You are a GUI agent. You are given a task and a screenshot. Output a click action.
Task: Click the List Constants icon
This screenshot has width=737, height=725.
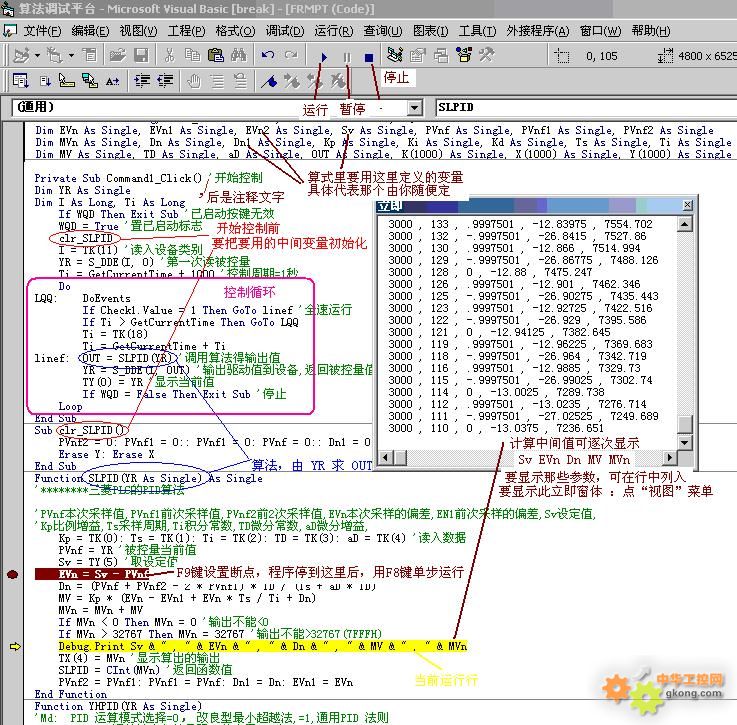[45, 81]
